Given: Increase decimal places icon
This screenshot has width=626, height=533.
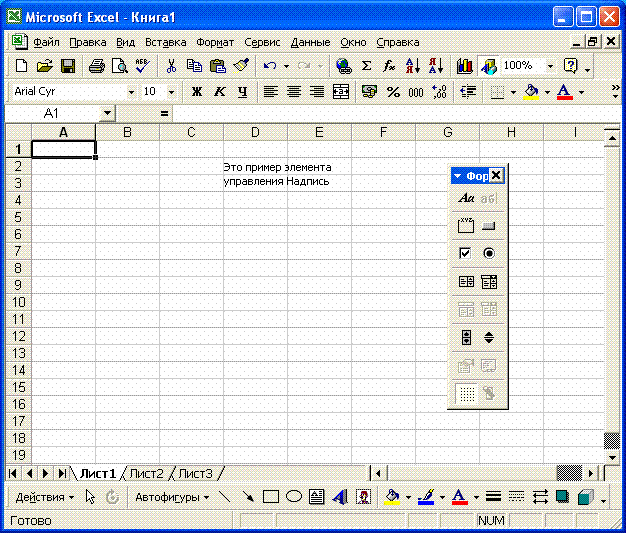Looking at the screenshot, I should (x=439, y=92).
